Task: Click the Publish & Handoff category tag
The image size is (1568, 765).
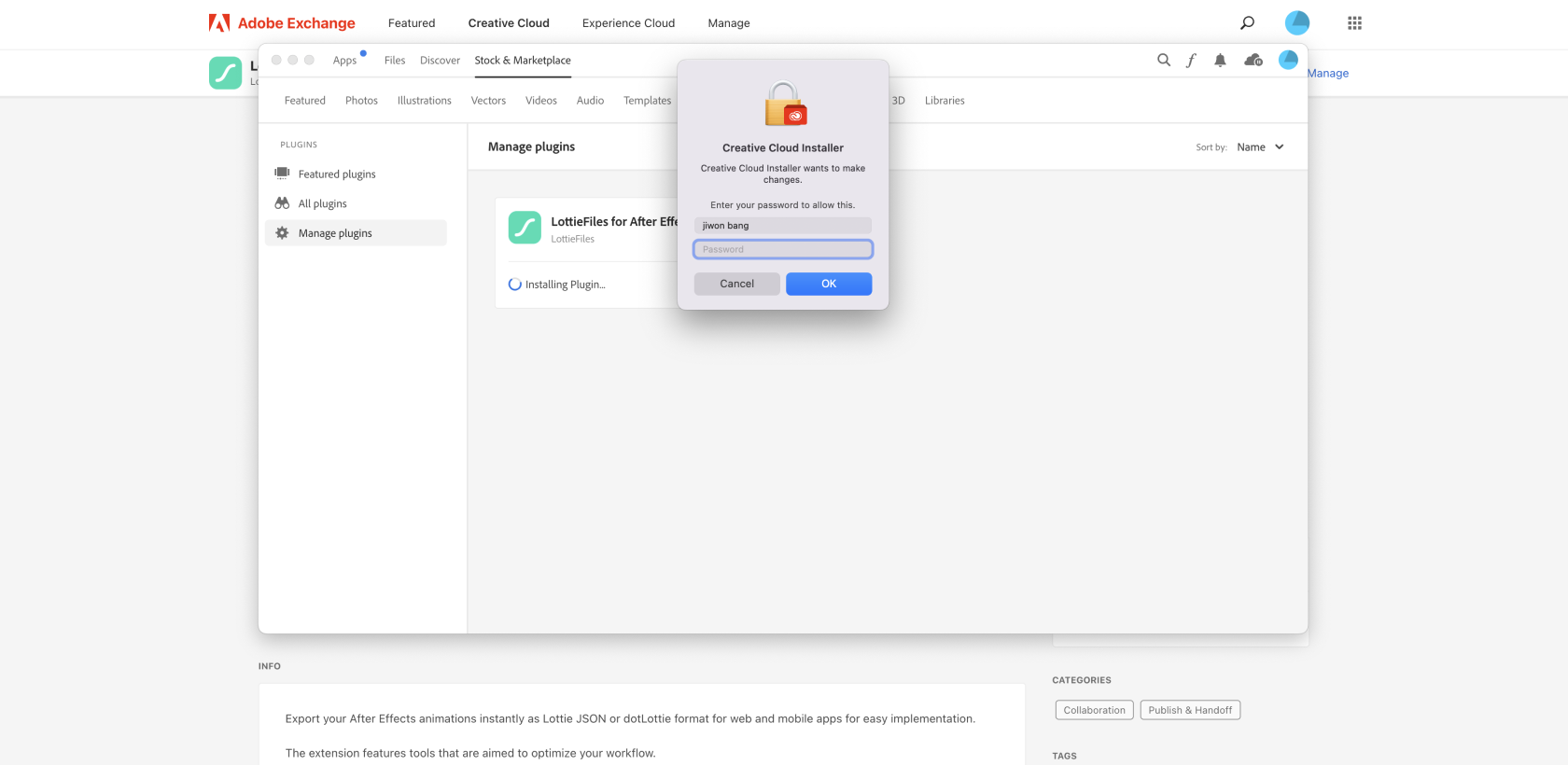Action: 1190,710
